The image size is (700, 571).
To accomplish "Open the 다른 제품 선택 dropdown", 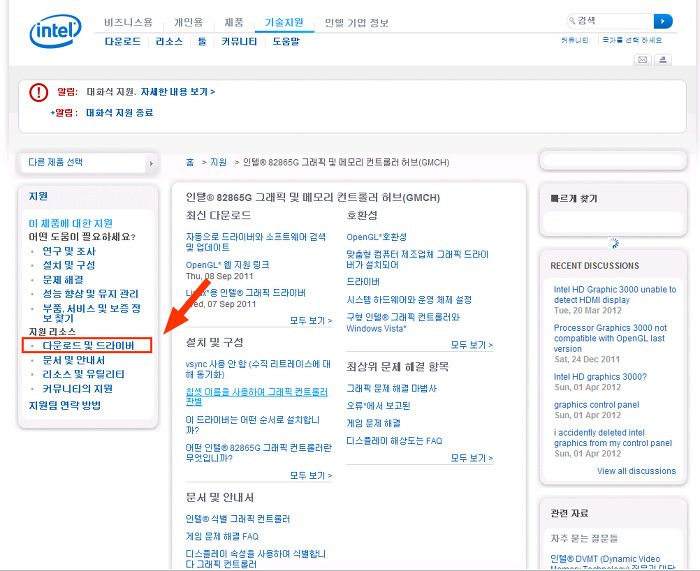I will pos(88,163).
